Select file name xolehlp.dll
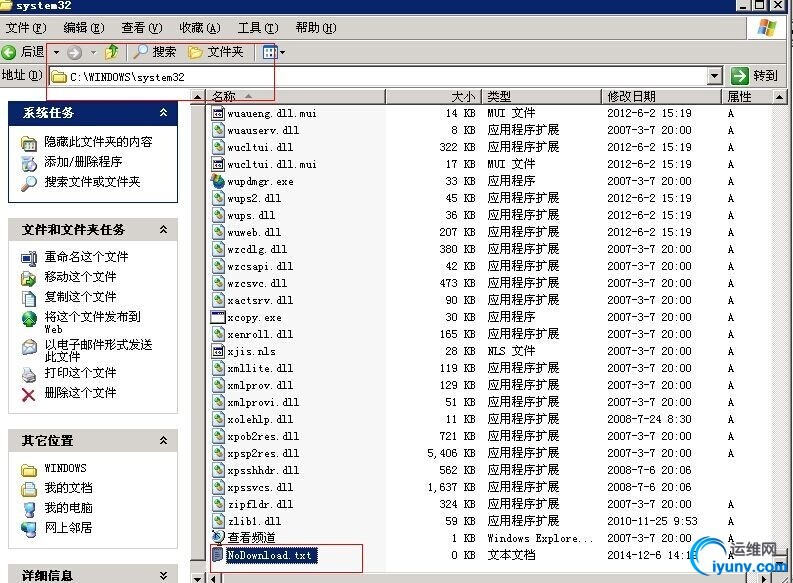793x583 pixels. [260, 419]
